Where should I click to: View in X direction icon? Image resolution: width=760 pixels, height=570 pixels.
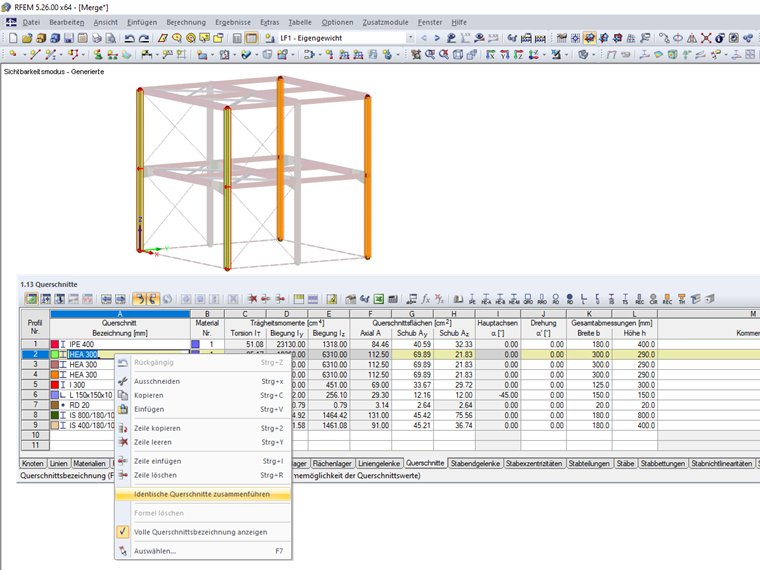pyautogui.click(x=491, y=54)
